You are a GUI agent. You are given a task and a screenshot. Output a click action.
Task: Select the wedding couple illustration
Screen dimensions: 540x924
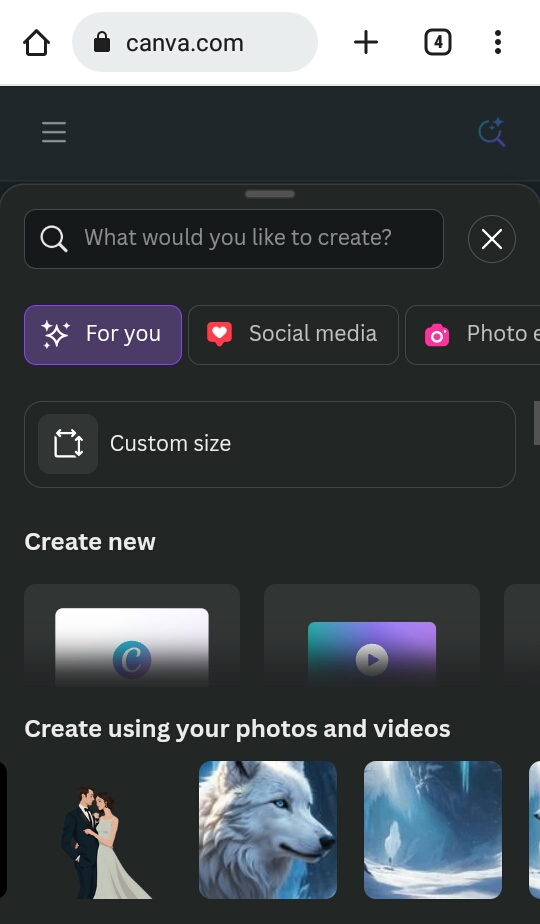tap(104, 830)
